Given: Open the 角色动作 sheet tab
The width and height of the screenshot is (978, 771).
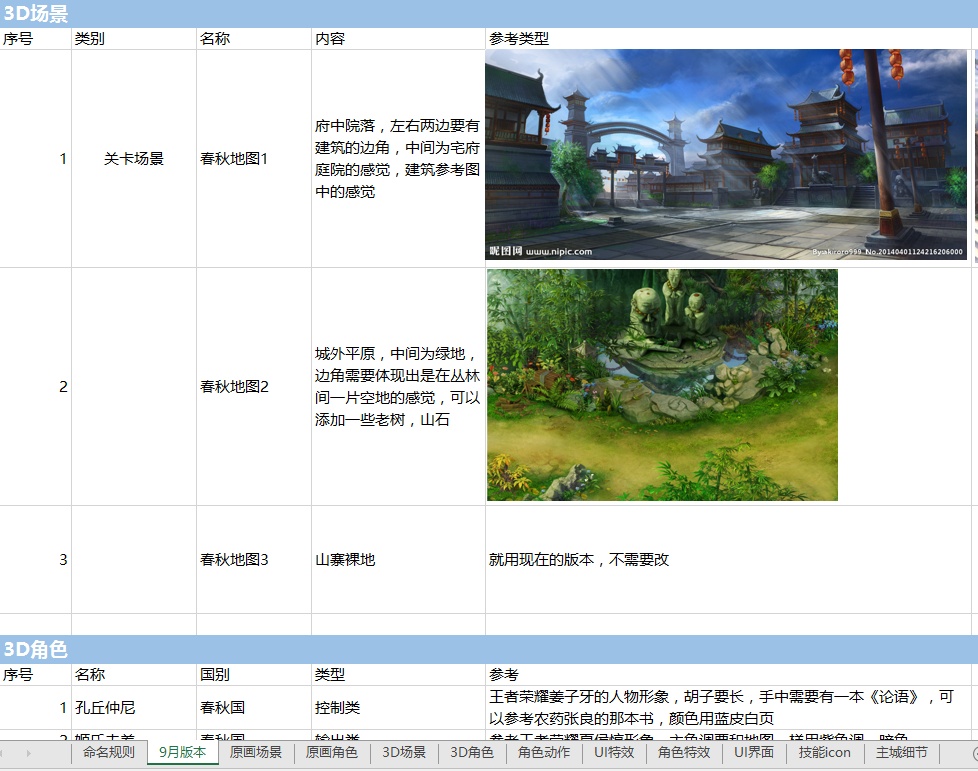Looking at the screenshot, I should (544, 752).
